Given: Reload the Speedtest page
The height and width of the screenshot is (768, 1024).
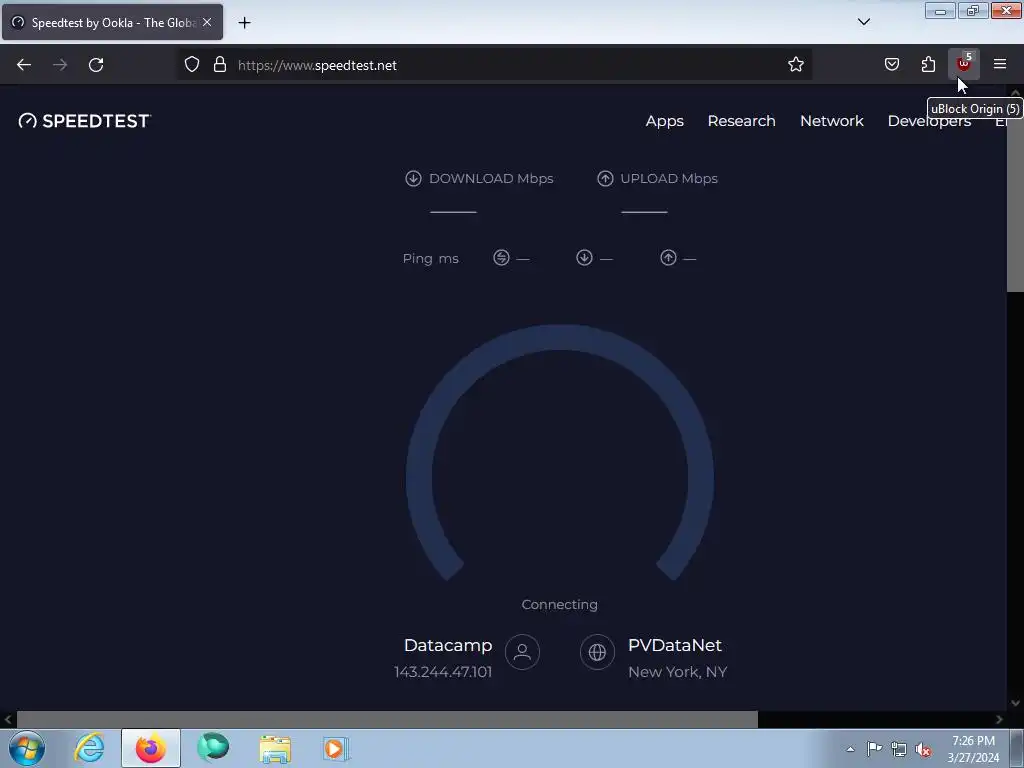Looking at the screenshot, I should pyautogui.click(x=96, y=65).
